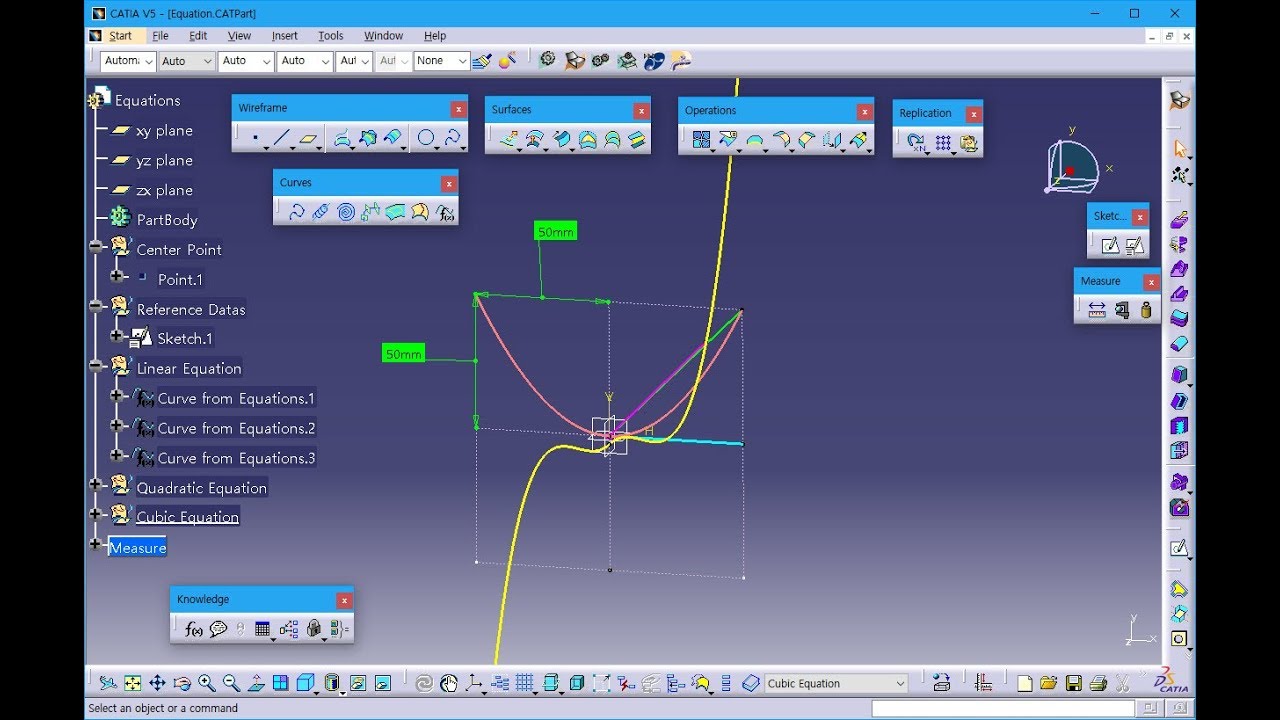The image size is (1280, 720).
Task: Open the Formula f(x) tool in Knowledge toolbar
Action: click(x=194, y=629)
